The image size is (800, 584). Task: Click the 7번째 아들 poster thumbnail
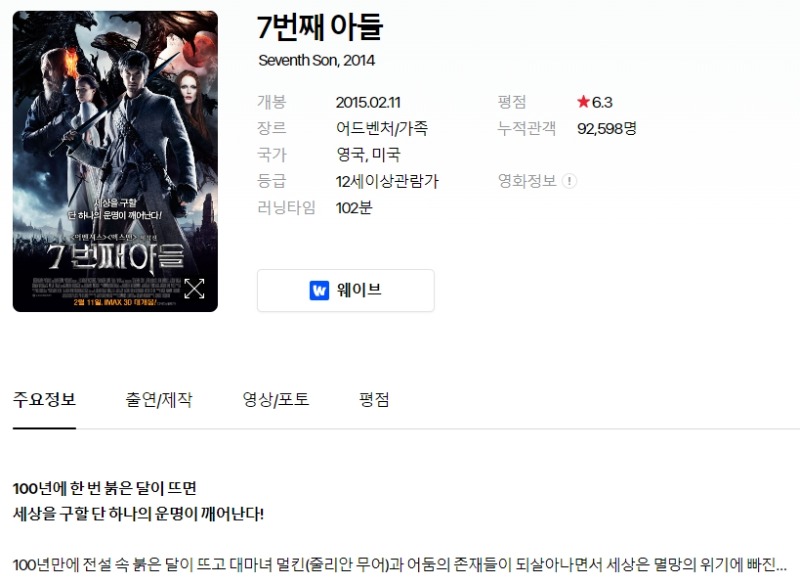click(x=115, y=161)
